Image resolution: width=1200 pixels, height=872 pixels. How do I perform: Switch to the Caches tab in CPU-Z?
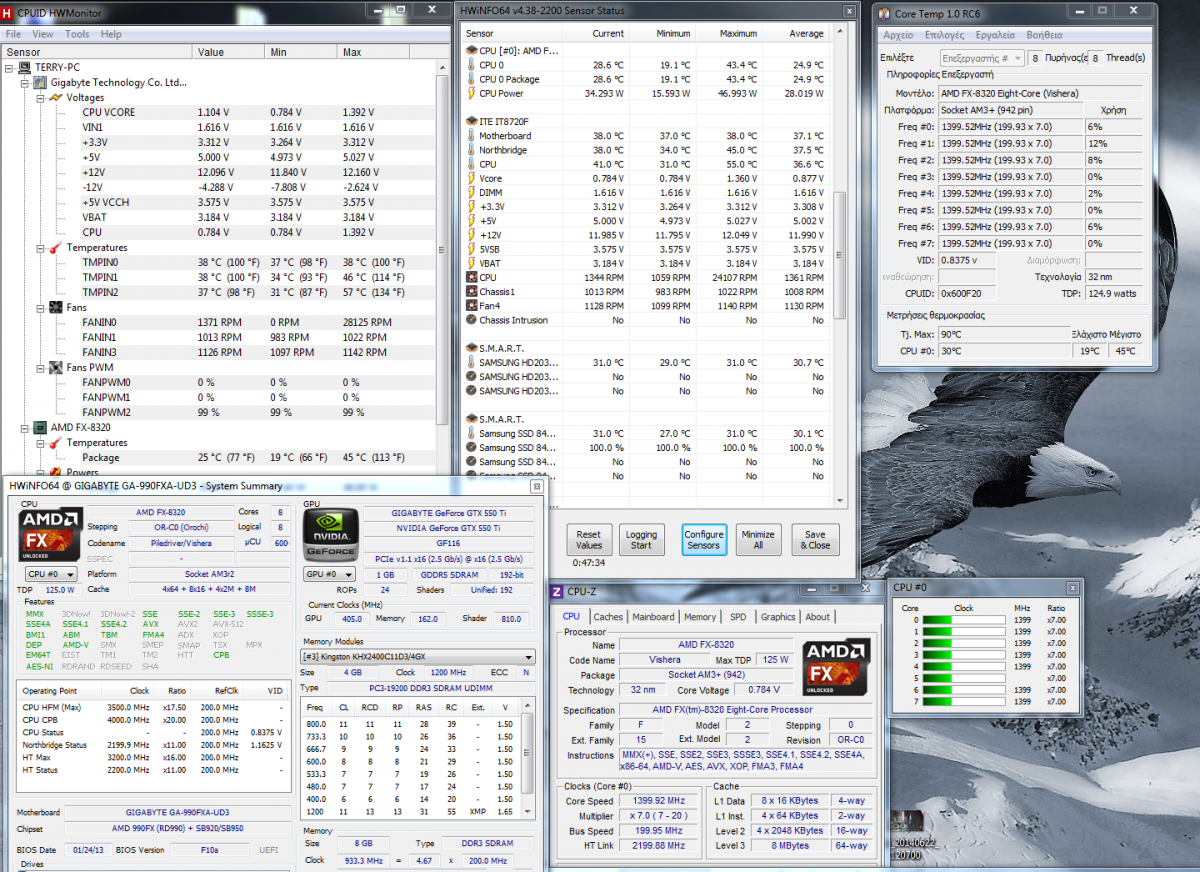coord(607,617)
